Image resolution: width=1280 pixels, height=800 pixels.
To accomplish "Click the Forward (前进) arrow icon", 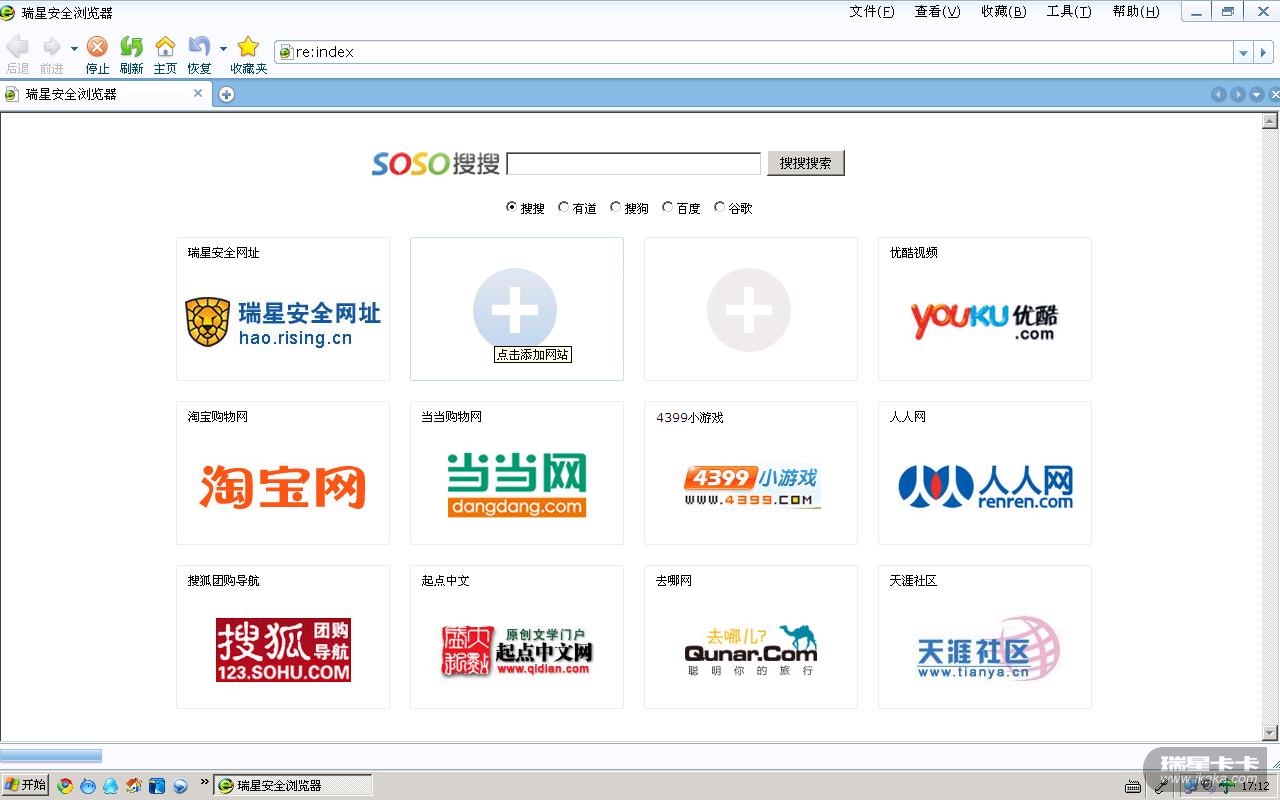I will (51, 47).
